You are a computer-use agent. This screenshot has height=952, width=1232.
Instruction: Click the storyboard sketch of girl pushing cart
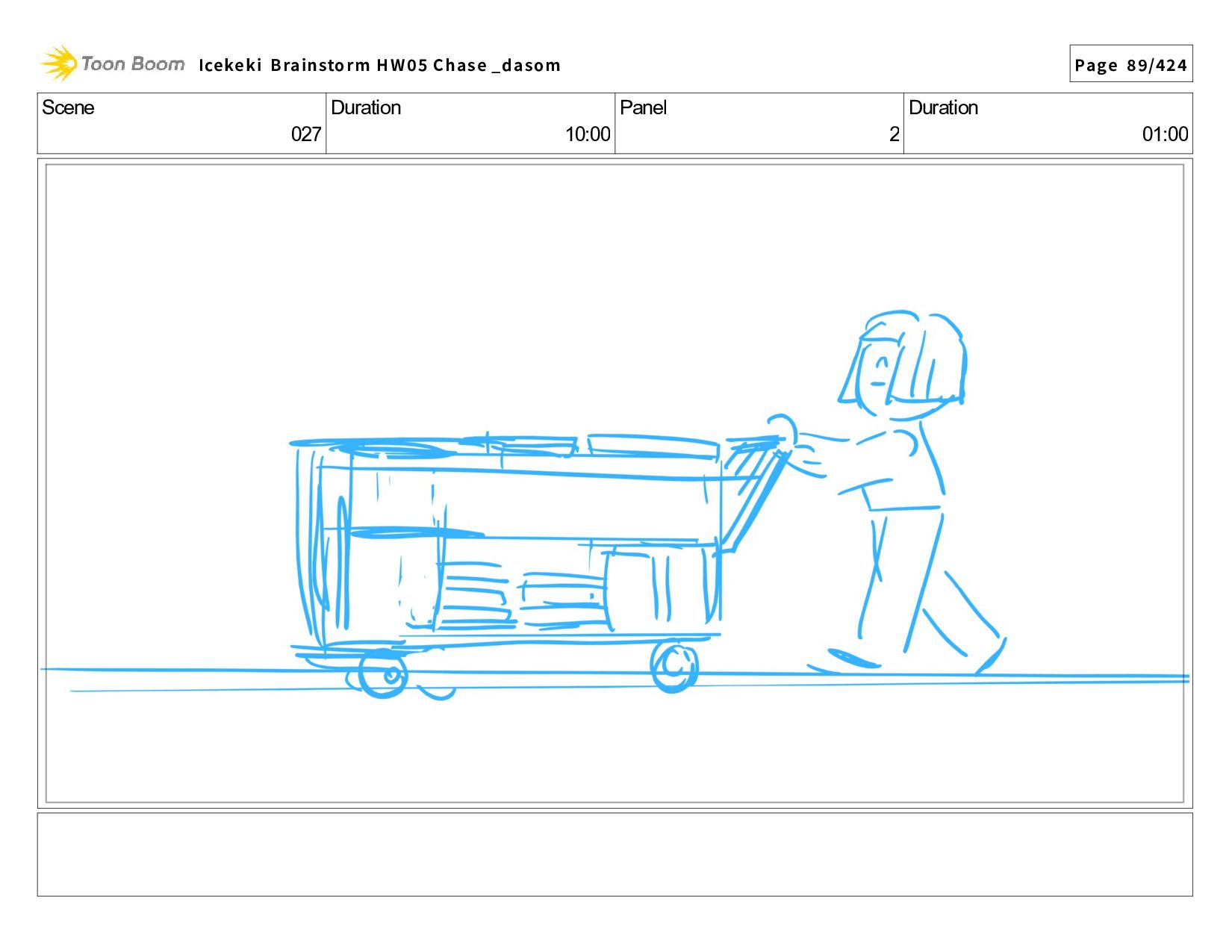[615, 483]
